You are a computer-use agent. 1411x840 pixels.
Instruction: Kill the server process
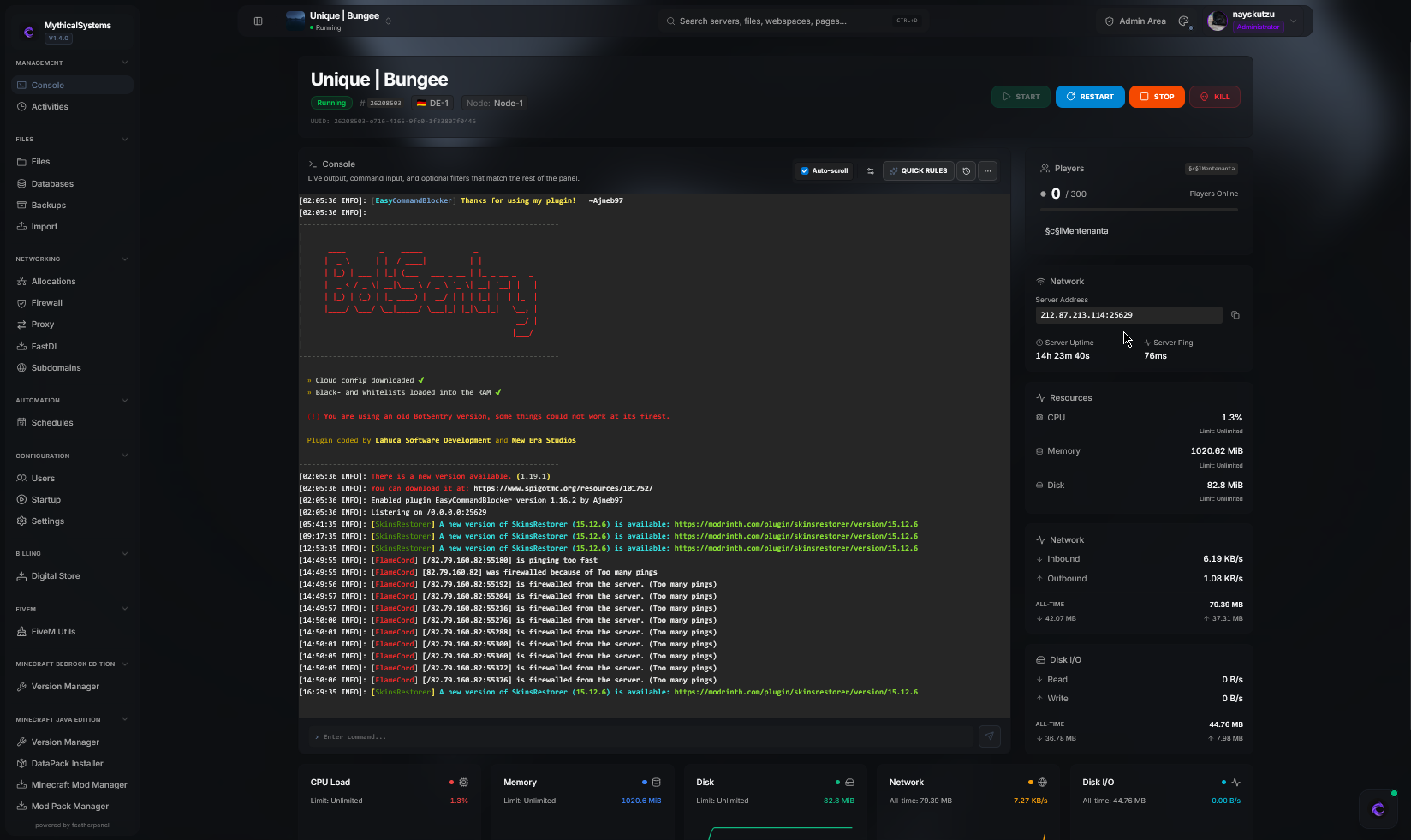(x=1215, y=97)
